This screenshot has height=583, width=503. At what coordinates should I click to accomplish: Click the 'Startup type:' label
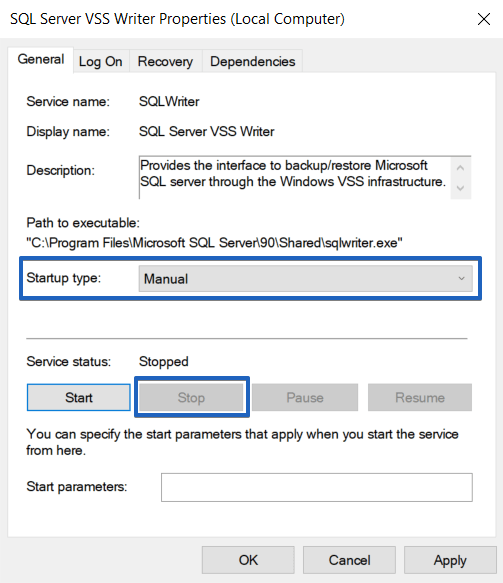64,278
